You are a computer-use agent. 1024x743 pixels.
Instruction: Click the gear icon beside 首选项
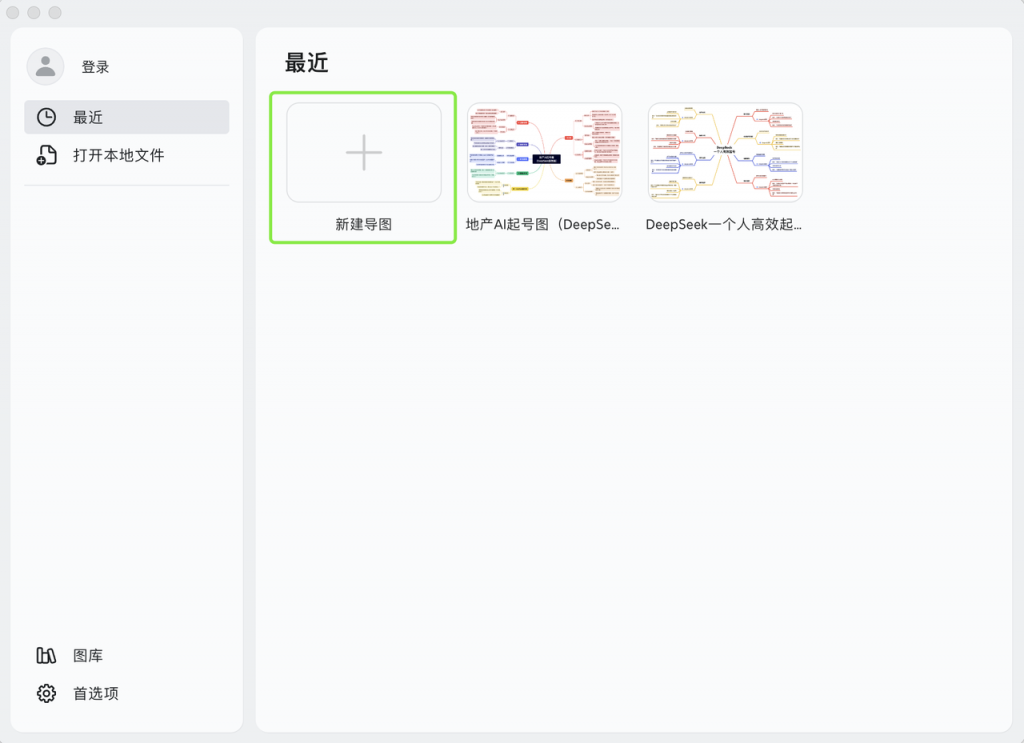pyautogui.click(x=46, y=693)
